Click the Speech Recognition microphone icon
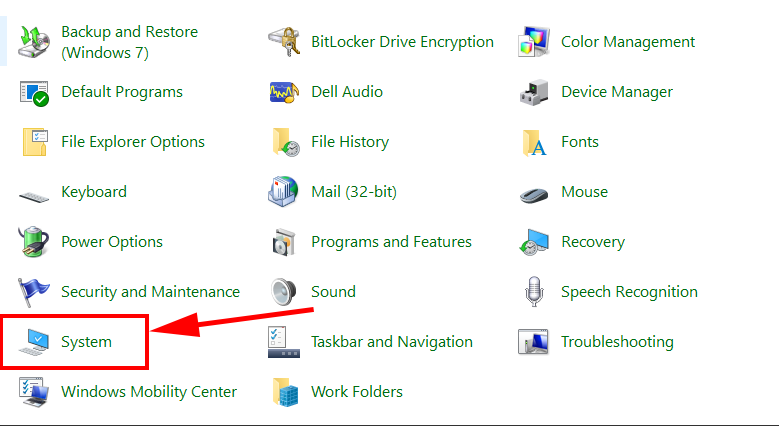Image resolution: width=779 pixels, height=426 pixels. (x=534, y=292)
